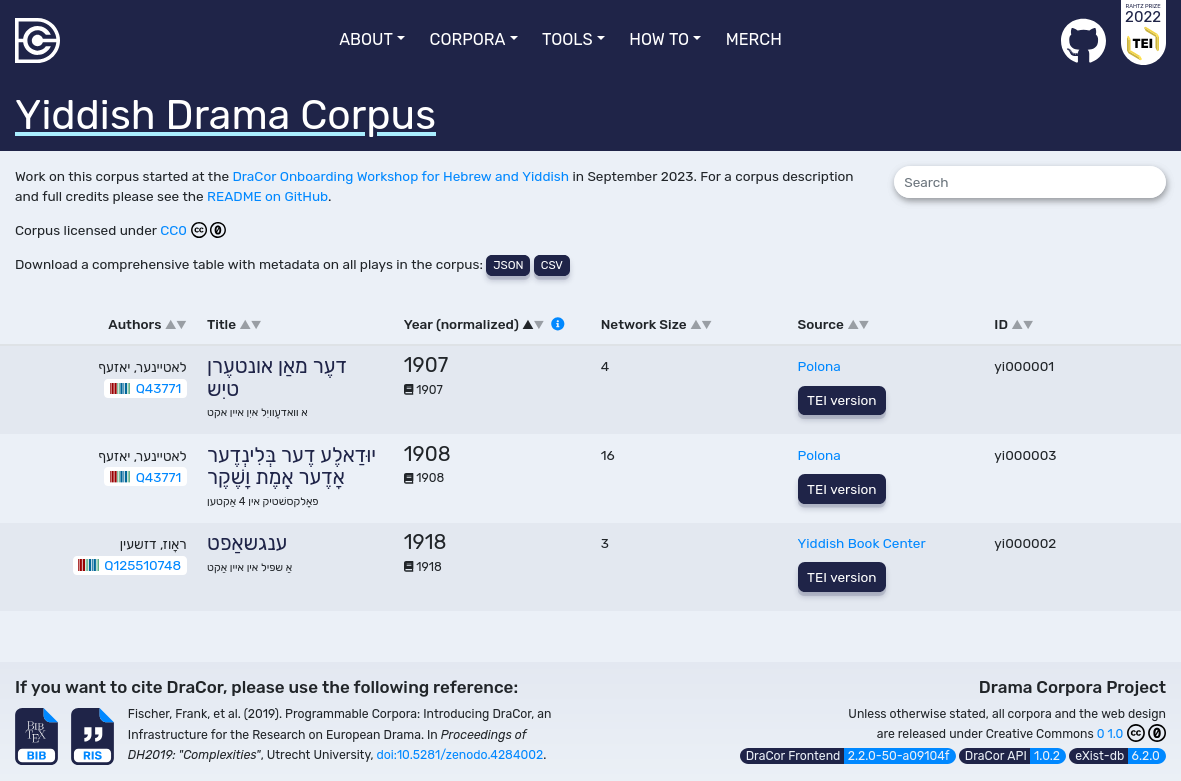Focus the corpus Search field

click(x=1030, y=182)
